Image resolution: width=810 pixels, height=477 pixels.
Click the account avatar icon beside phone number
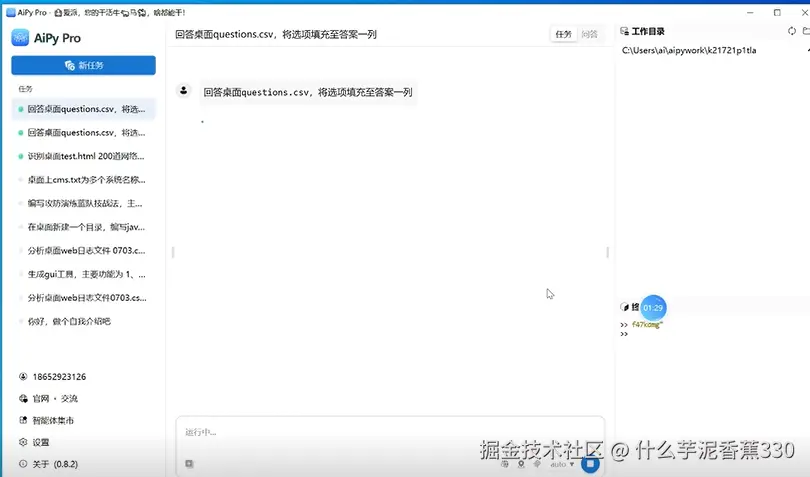click(x=23, y=377)
